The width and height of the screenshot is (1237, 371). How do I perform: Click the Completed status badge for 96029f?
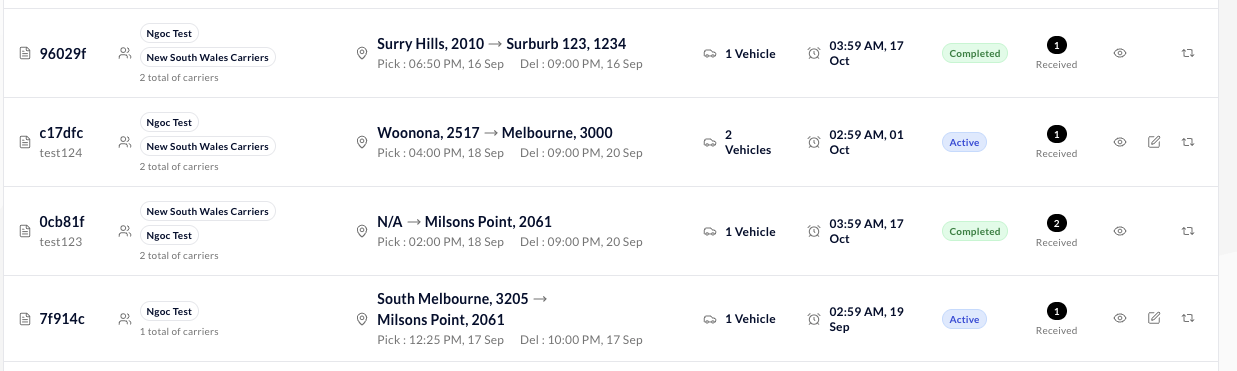pyautogui.click(x=975, y=54)
